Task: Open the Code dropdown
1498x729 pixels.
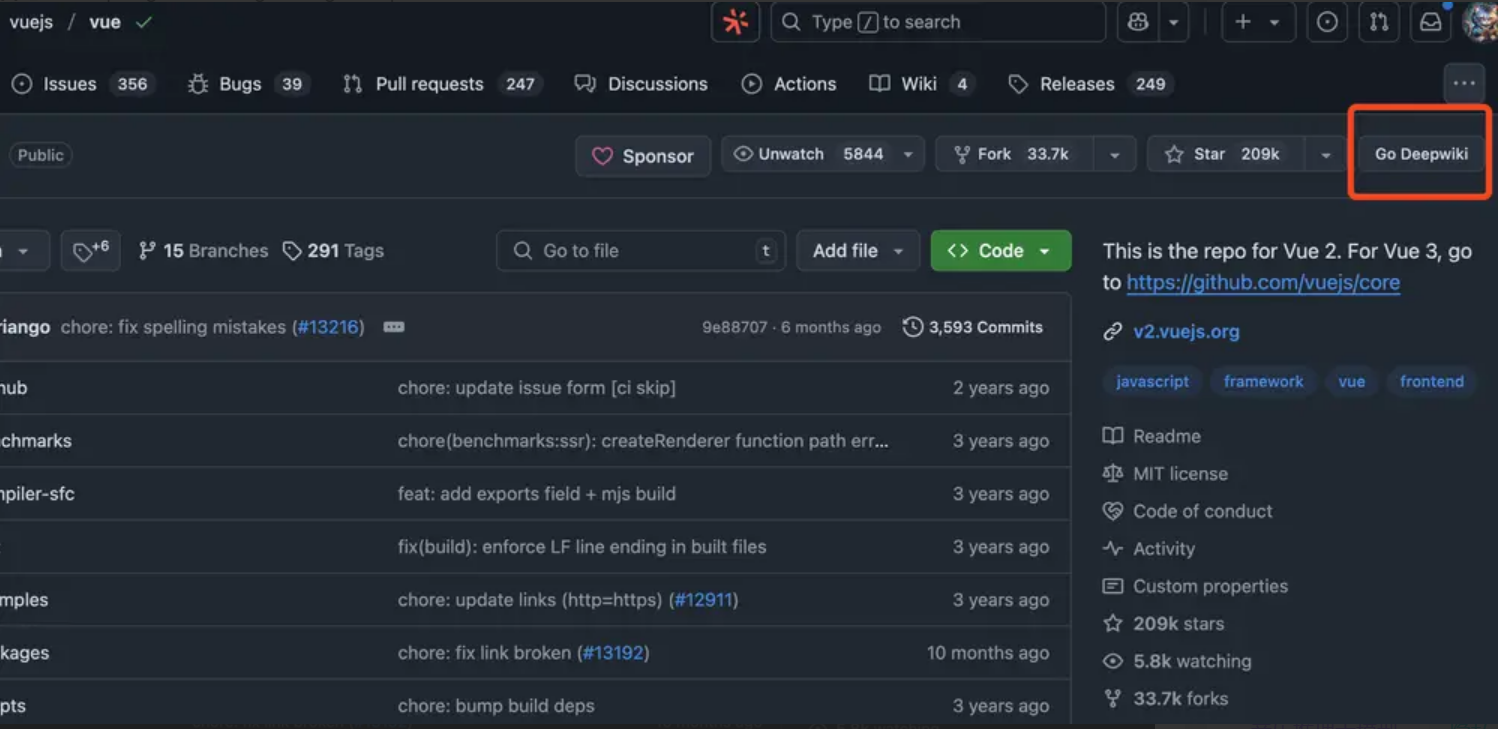Action: coord(1000,250)
